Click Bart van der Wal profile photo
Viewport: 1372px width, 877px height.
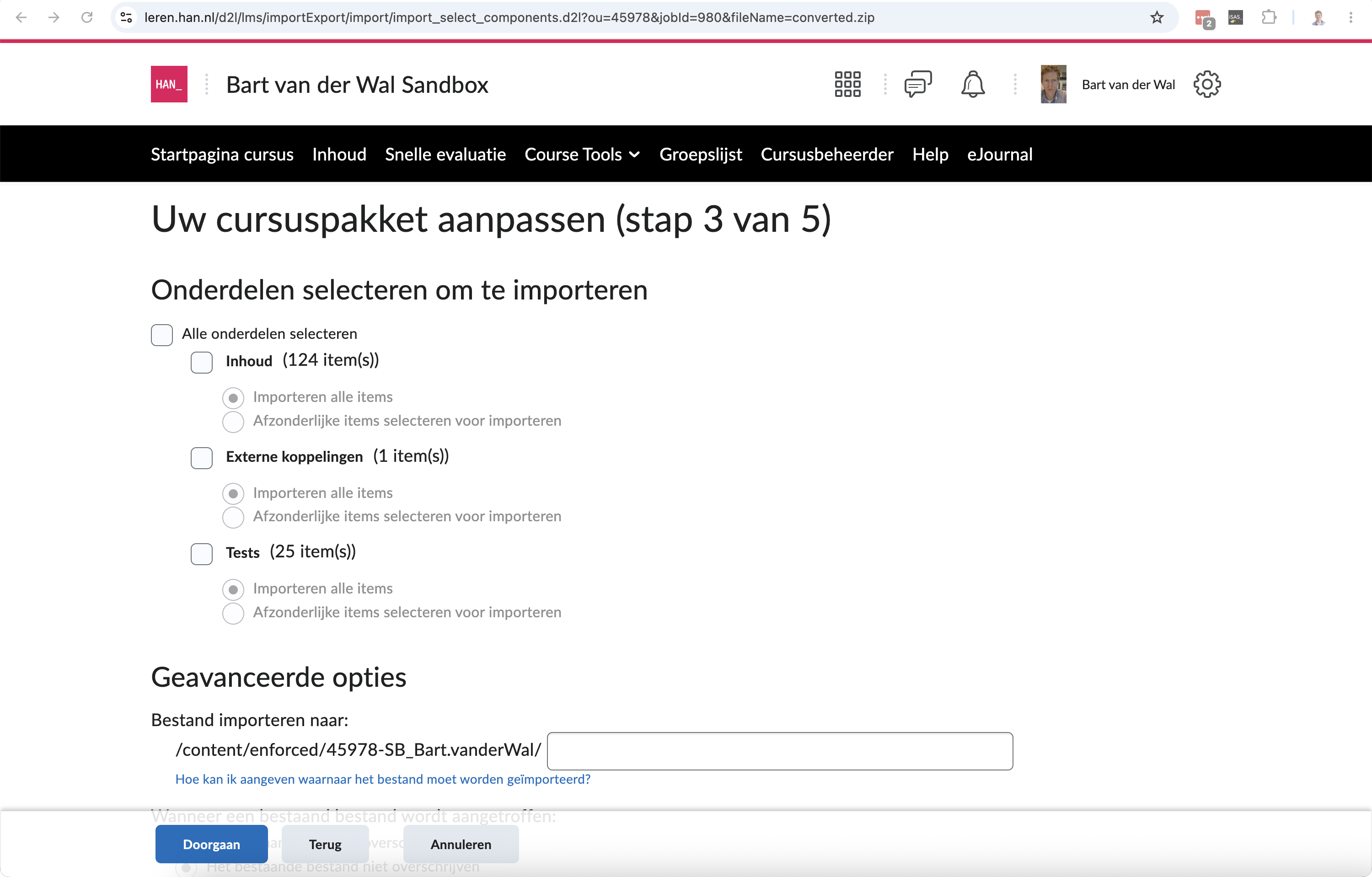[1053, 84]
